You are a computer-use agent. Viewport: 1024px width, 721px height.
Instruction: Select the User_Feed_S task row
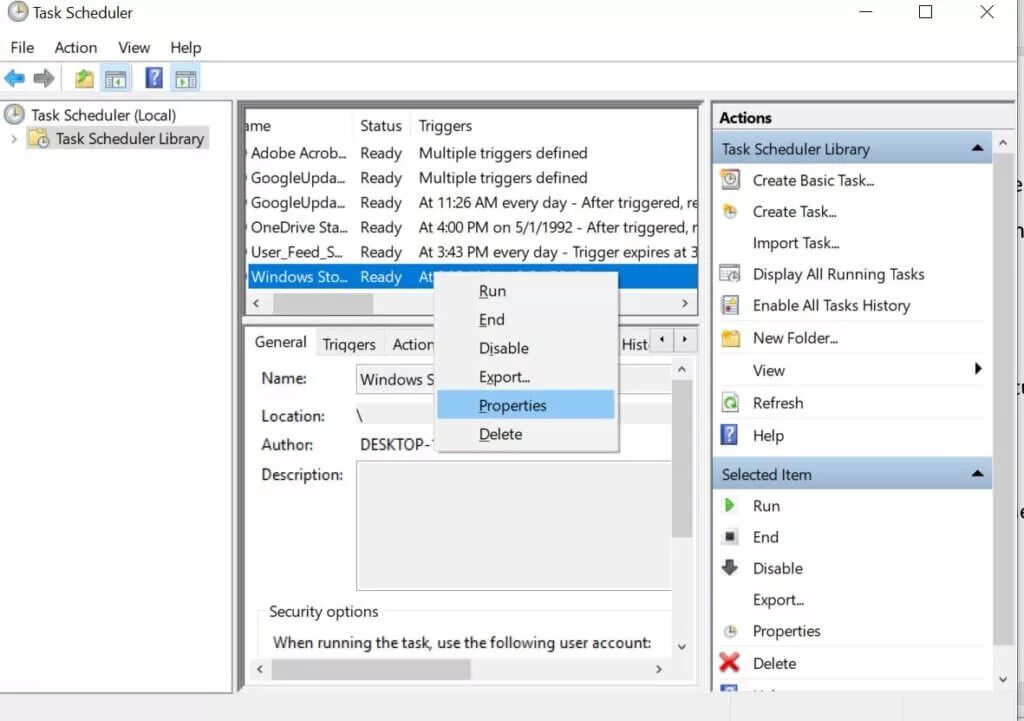(473, 252)
